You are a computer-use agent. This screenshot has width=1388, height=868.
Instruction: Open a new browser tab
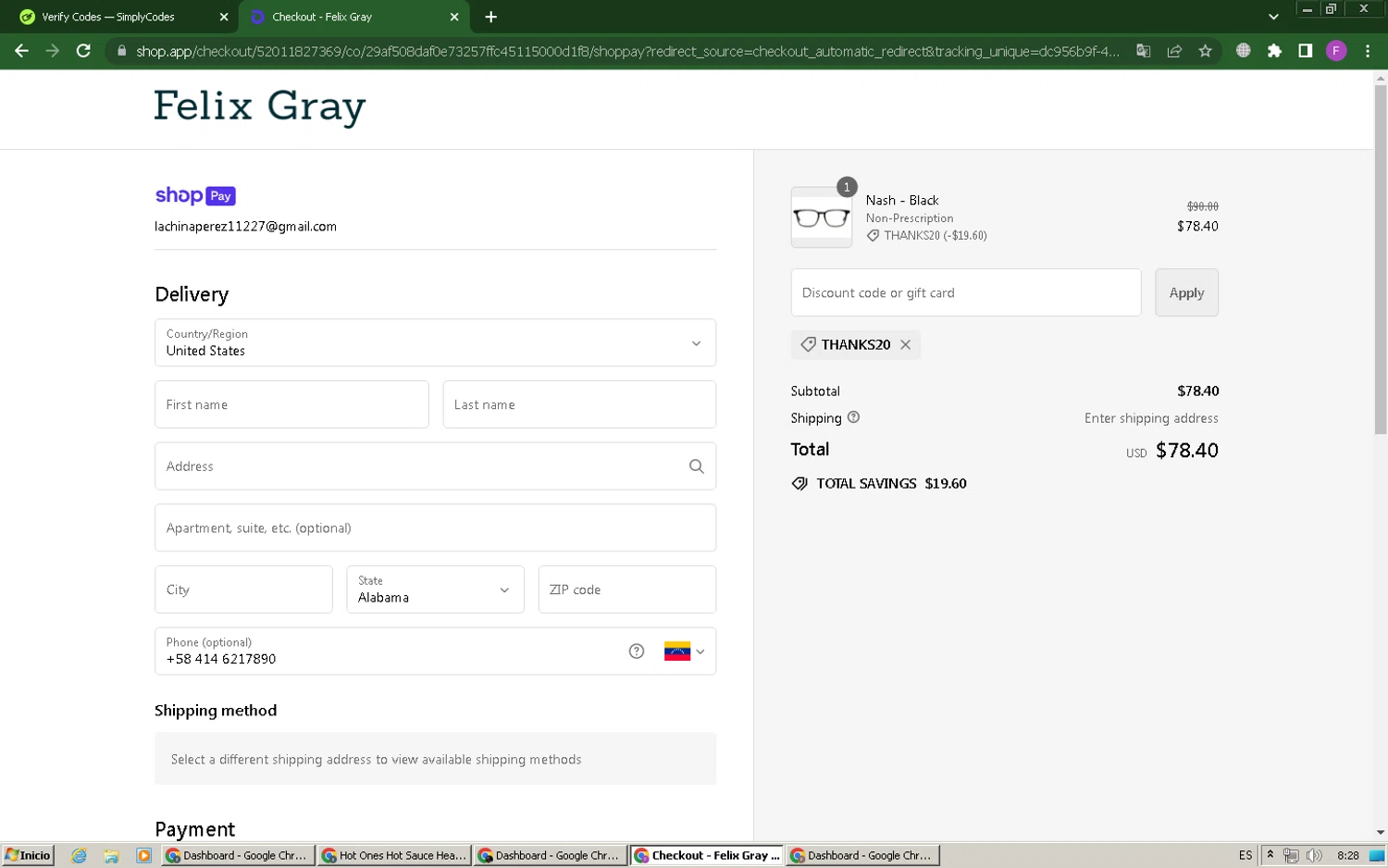coord(490,17)
